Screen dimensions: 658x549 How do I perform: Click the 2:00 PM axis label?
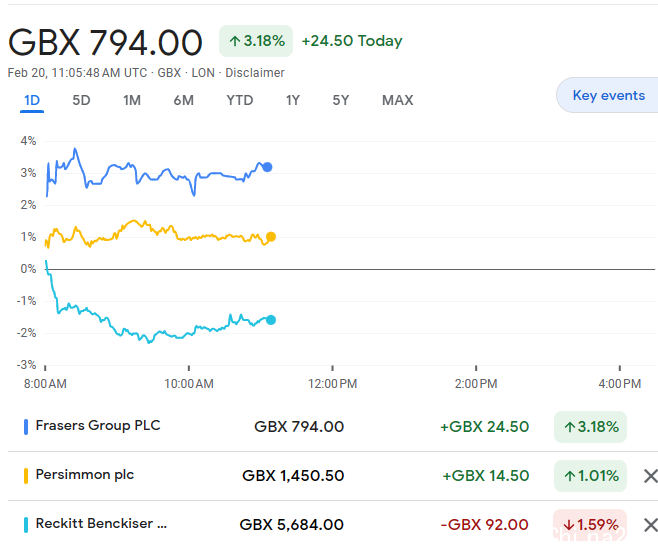[x=476, y=384]
